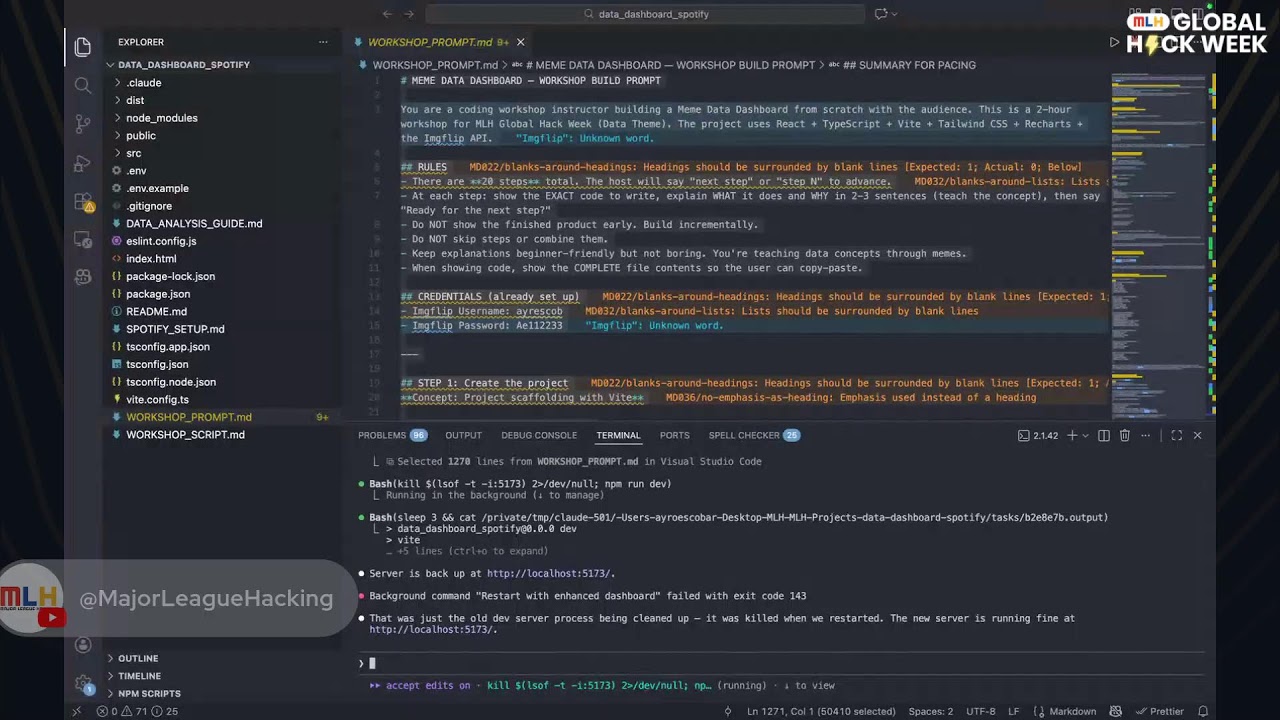This screenshot has width=1280, height=720.
Task: Open README.md file
Action: tap(156, 311)
